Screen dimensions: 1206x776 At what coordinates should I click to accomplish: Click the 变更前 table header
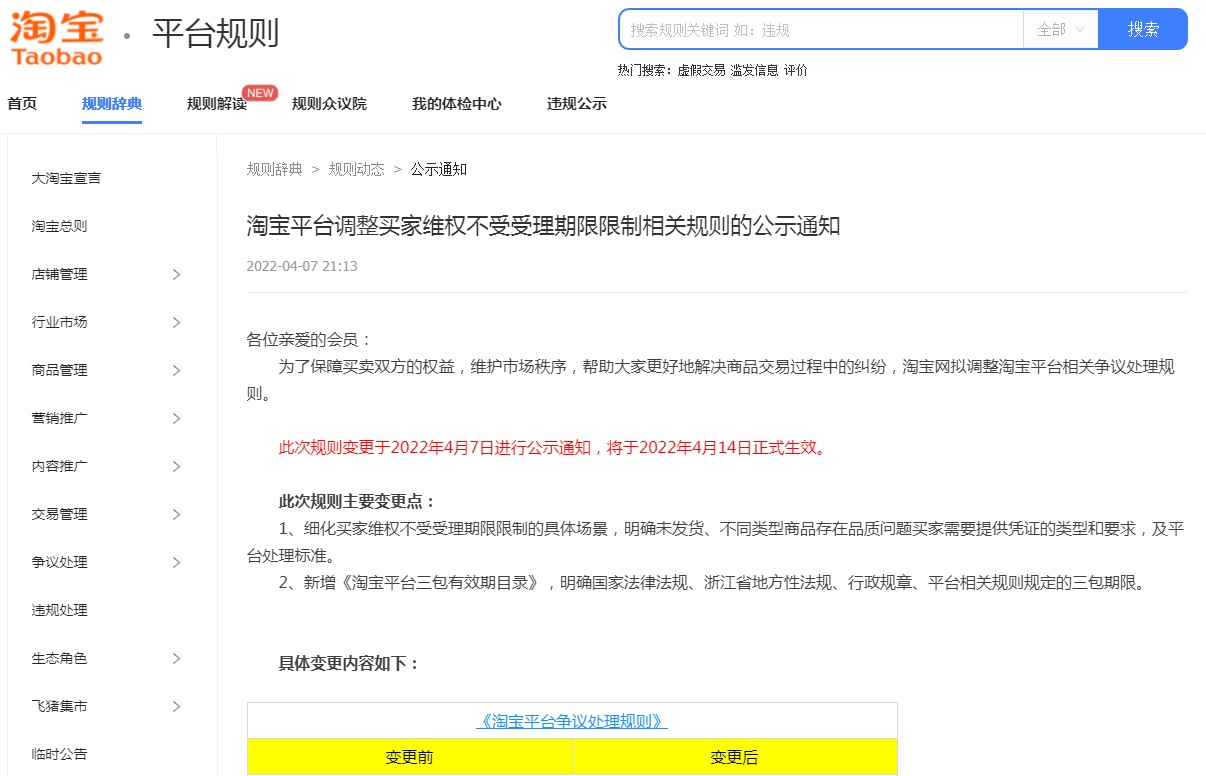pos(410,757)
